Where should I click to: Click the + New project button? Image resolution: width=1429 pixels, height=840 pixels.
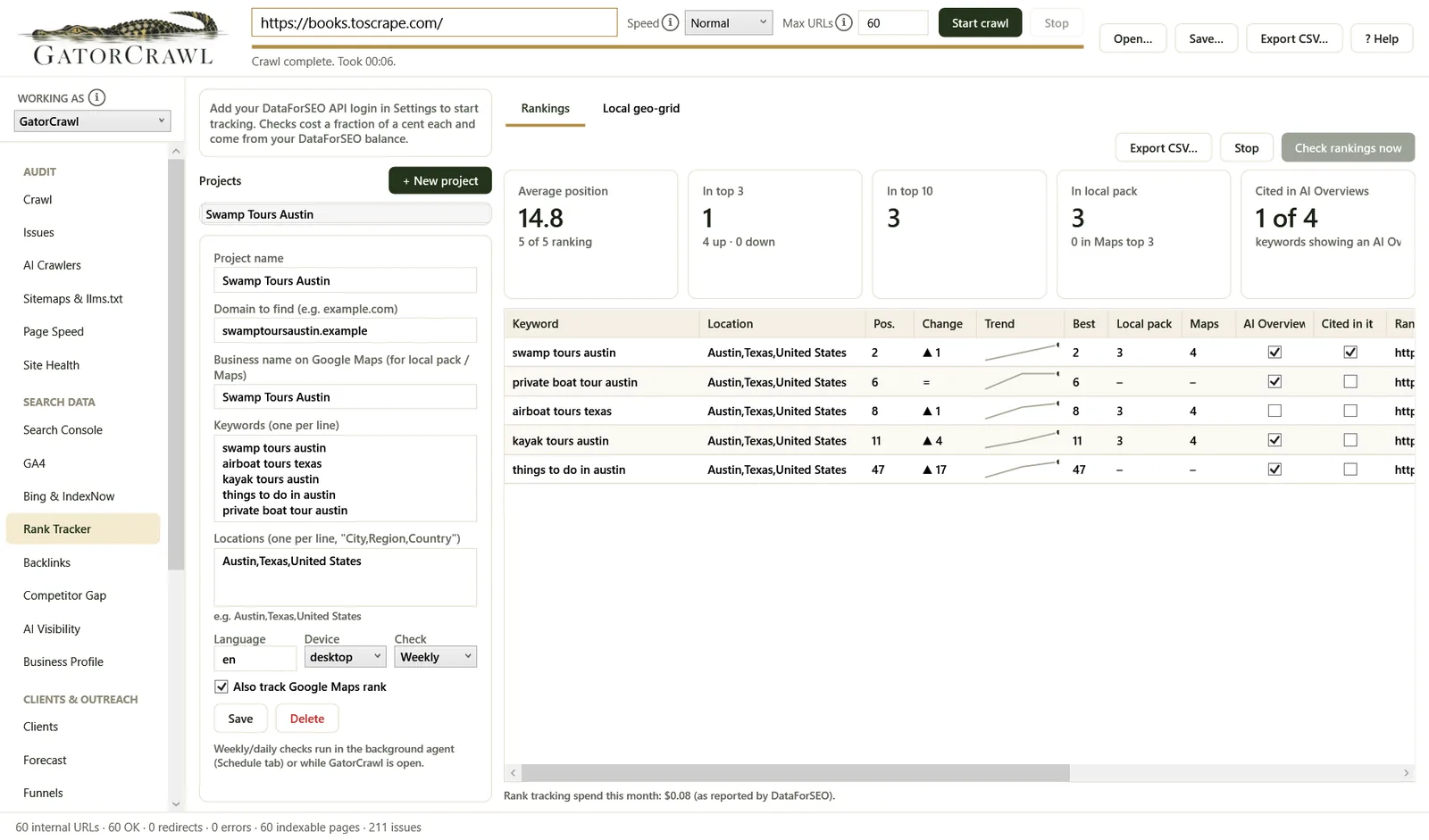click(x=440, y=181)
